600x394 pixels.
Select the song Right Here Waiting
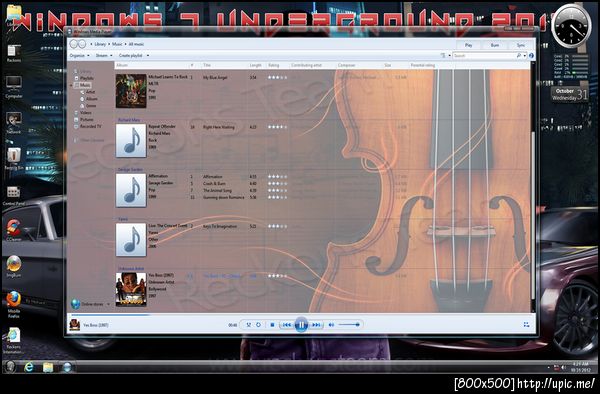[x=218, y=127]
